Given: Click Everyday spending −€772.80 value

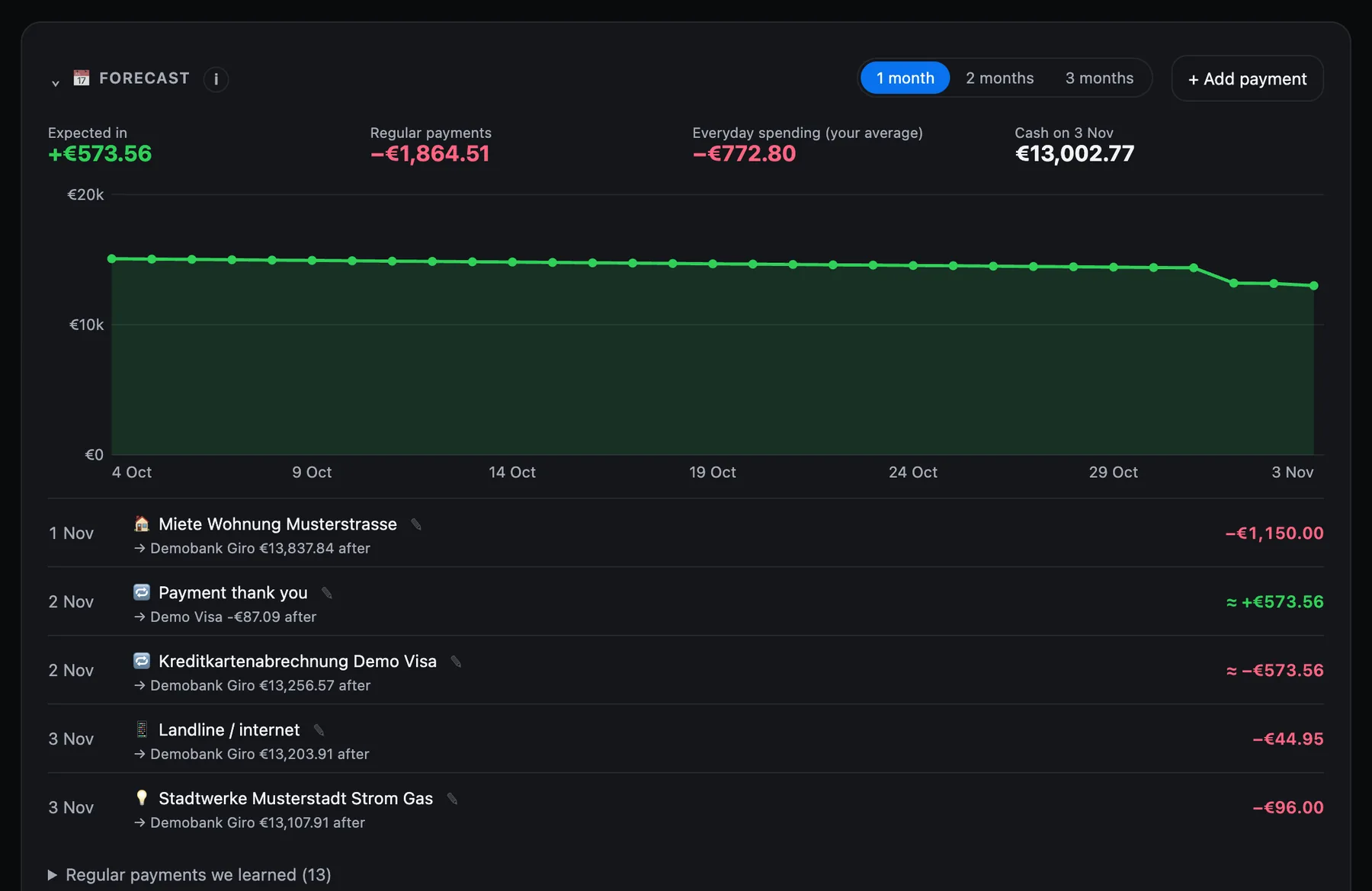Looking at the screenshot, I should 744,153.
